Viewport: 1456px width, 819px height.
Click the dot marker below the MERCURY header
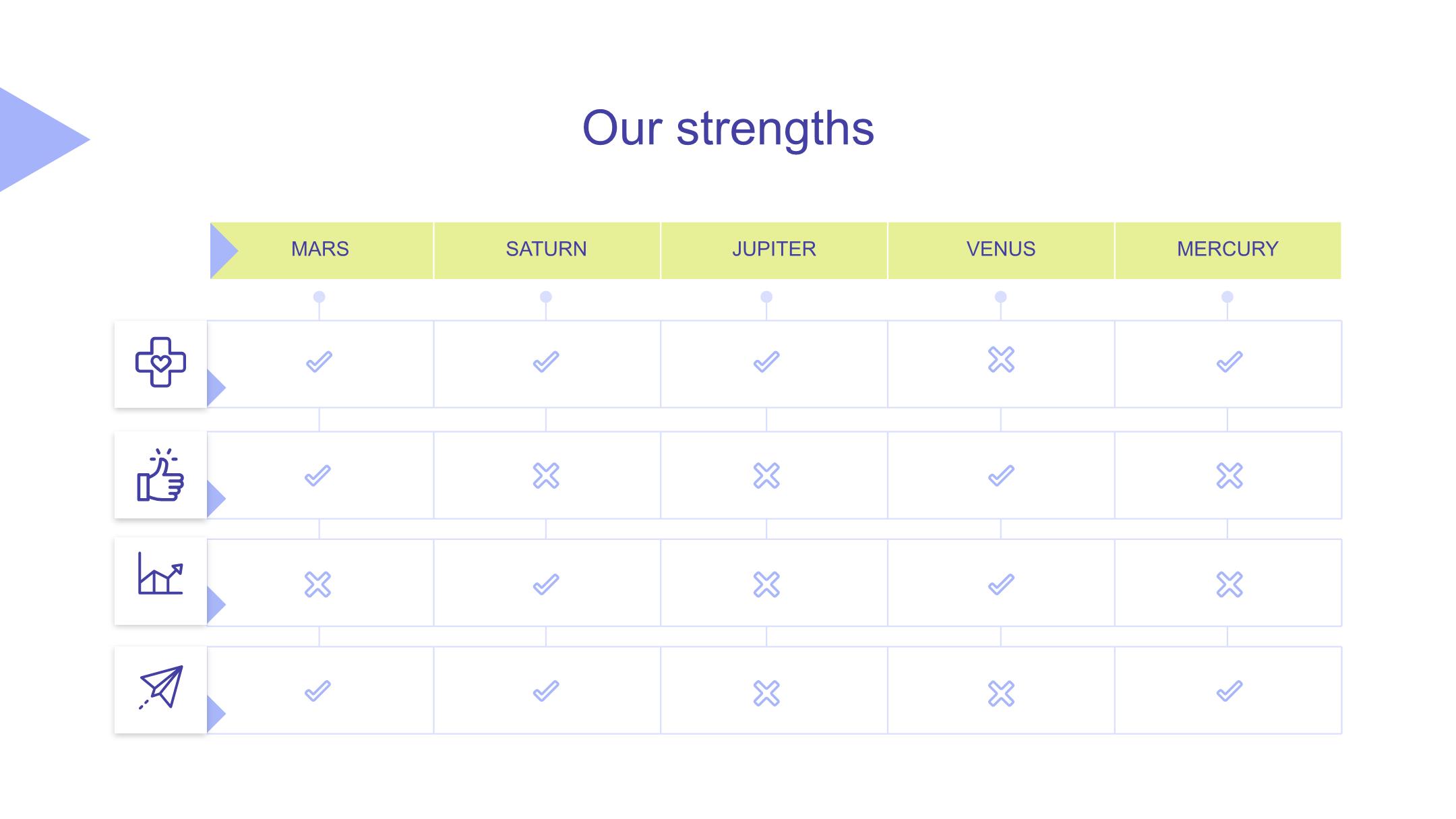coord(1227,297)
